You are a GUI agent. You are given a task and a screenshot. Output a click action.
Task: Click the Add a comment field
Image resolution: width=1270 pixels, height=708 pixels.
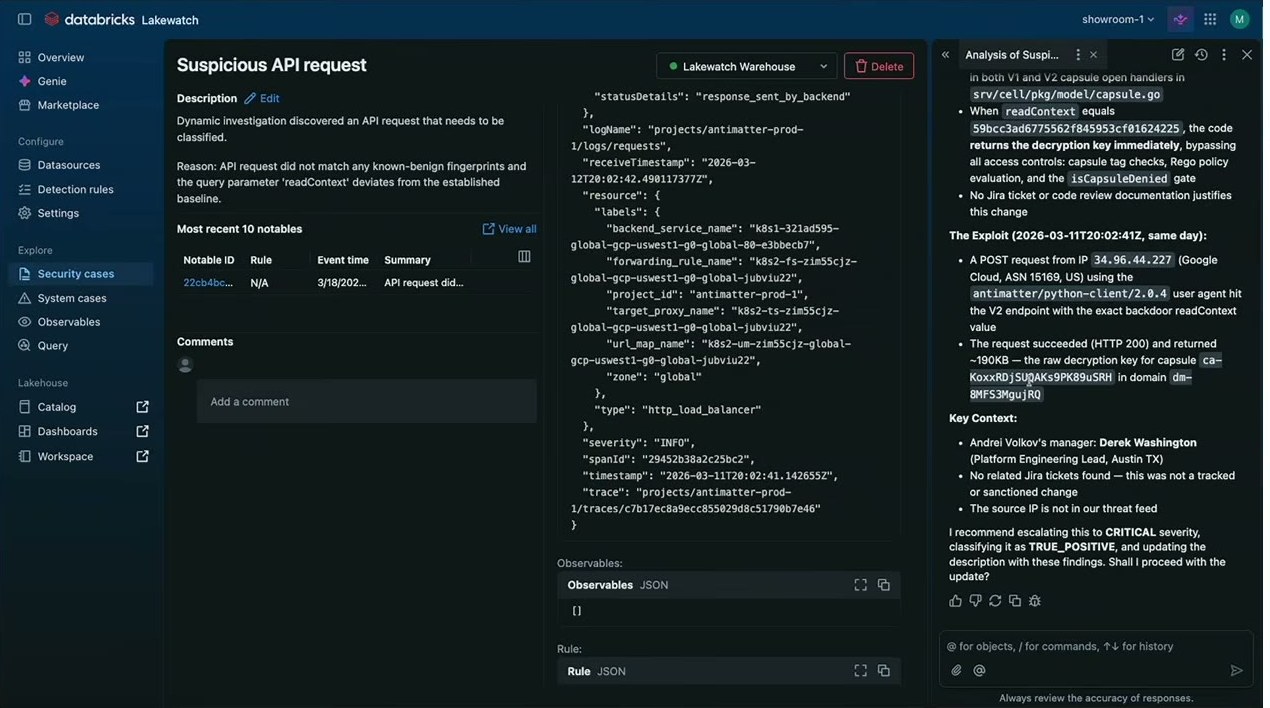click(x=366, y=401)
